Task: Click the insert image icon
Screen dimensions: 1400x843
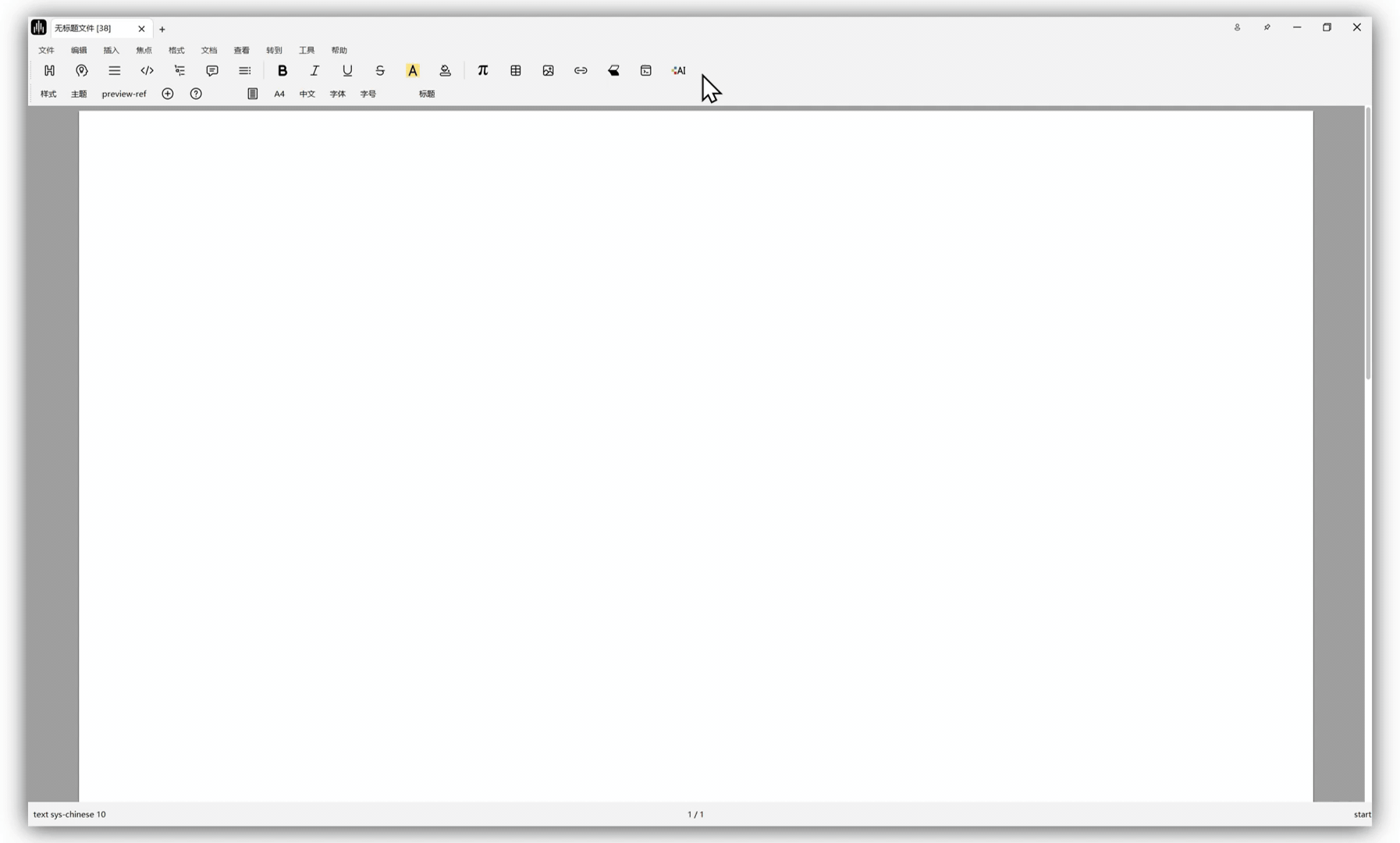Action: (x=548, y=70)
